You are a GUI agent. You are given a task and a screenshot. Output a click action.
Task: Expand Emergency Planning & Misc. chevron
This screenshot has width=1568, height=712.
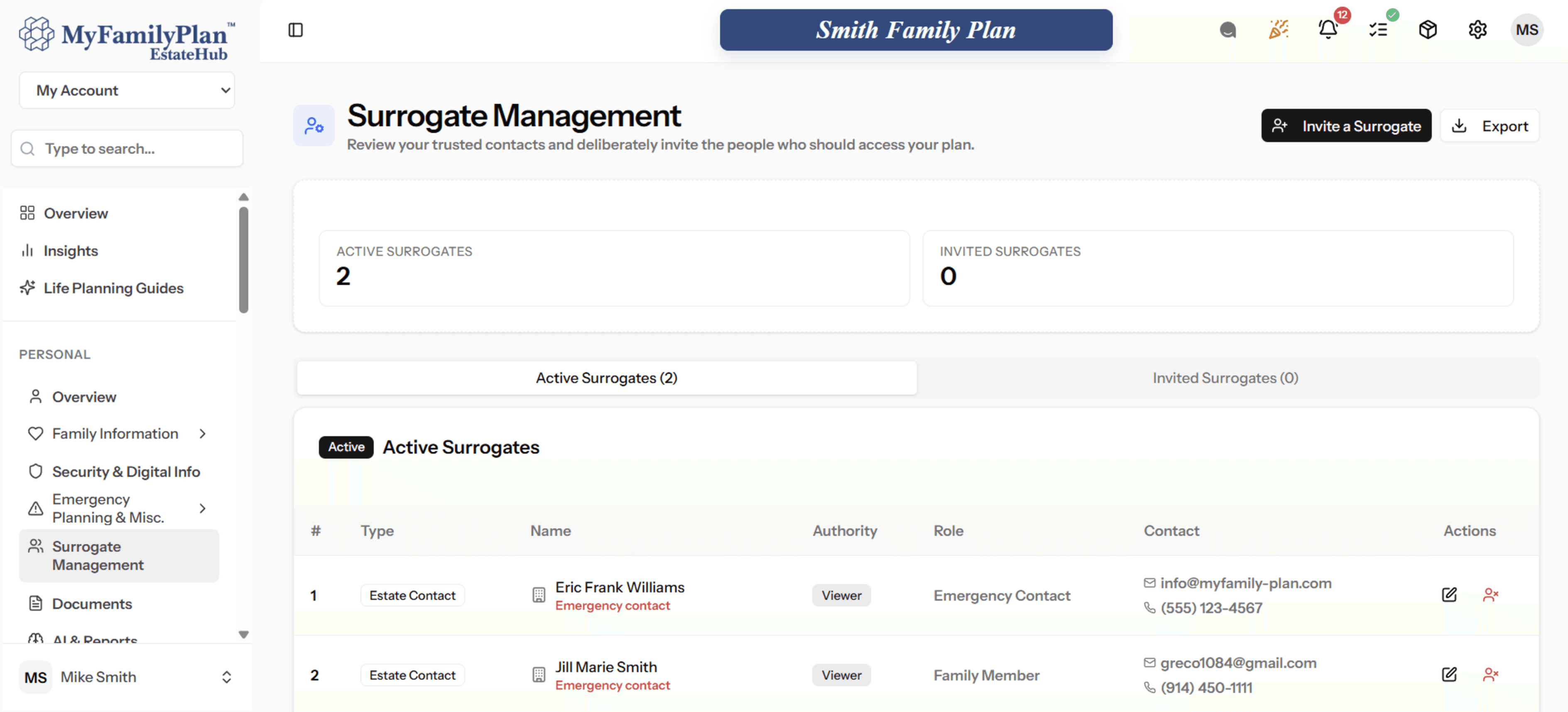coord(203,508)
